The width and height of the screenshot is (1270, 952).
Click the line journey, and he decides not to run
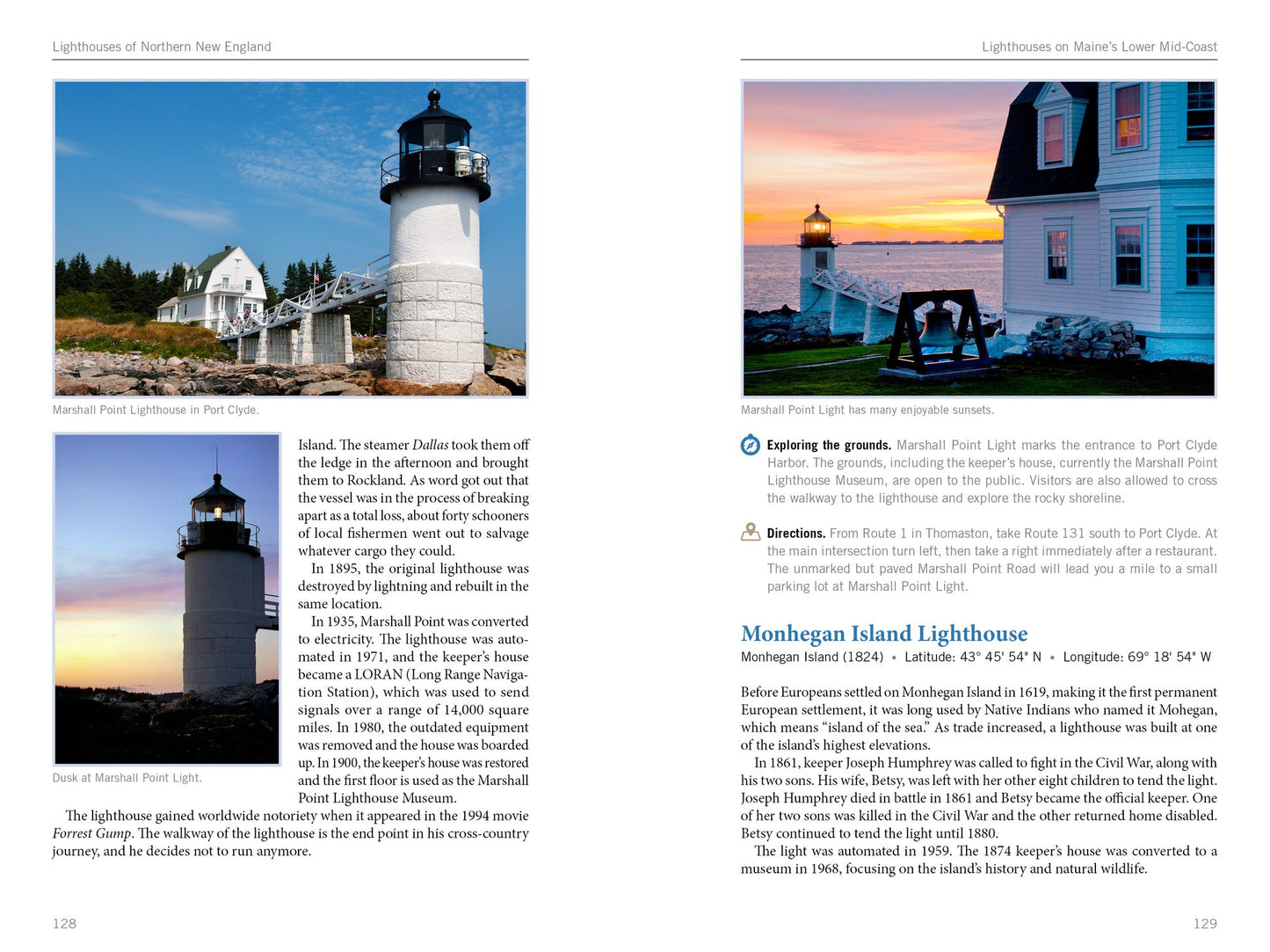[x=182, y=851]
